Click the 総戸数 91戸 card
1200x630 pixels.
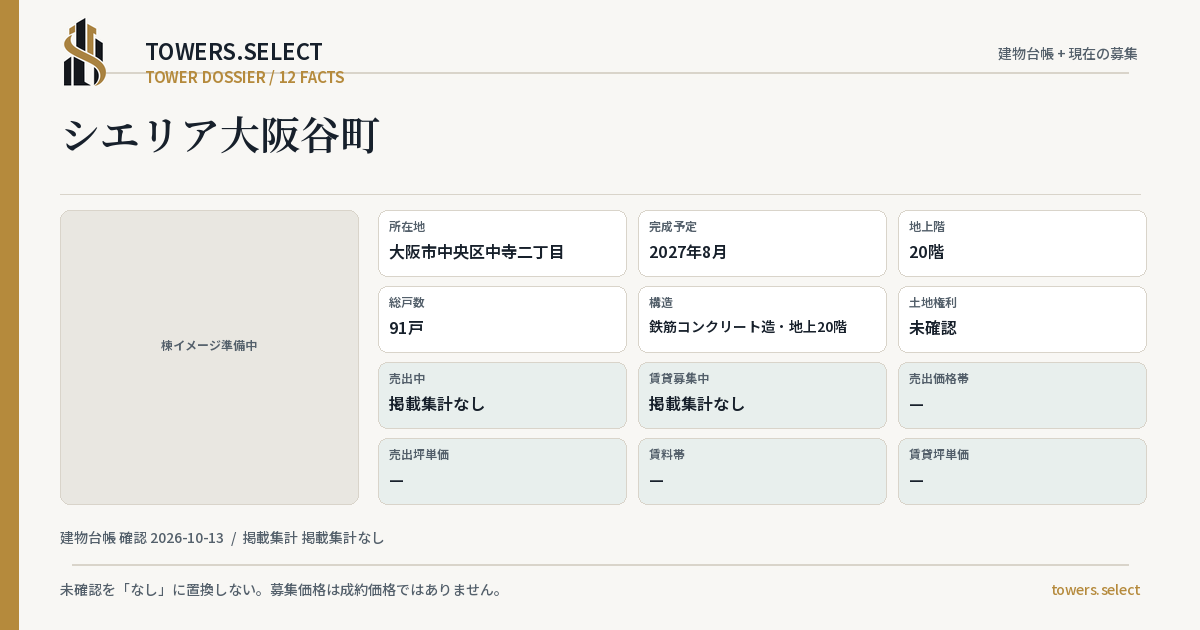tap(502, 319)
